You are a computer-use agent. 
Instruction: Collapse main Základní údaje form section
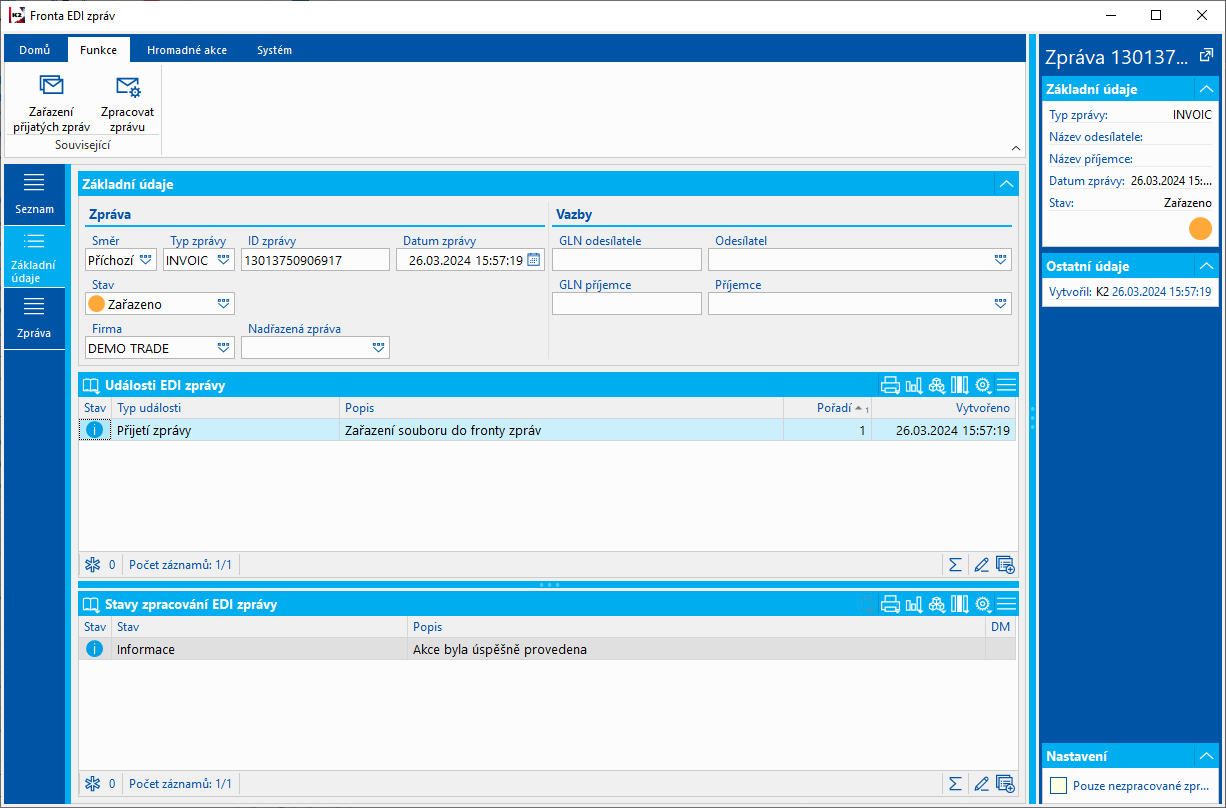tap(1005, 184)
